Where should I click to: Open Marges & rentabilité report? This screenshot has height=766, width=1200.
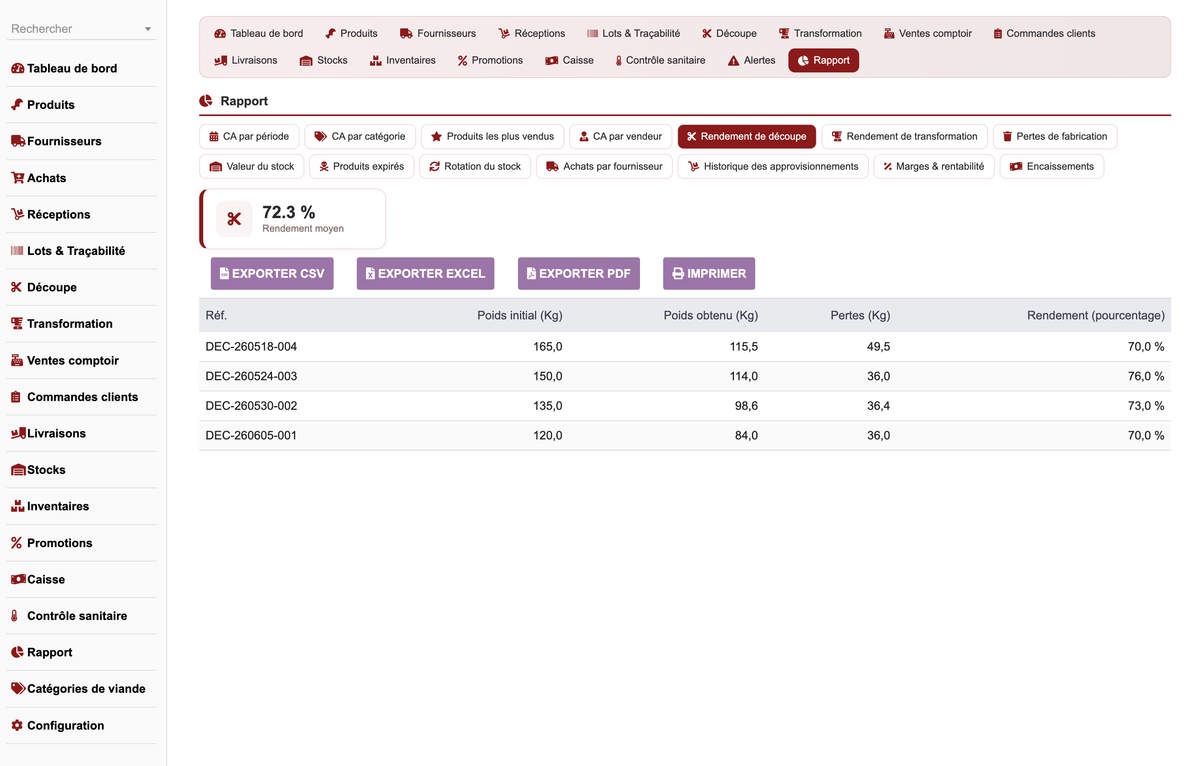[934, 166]
